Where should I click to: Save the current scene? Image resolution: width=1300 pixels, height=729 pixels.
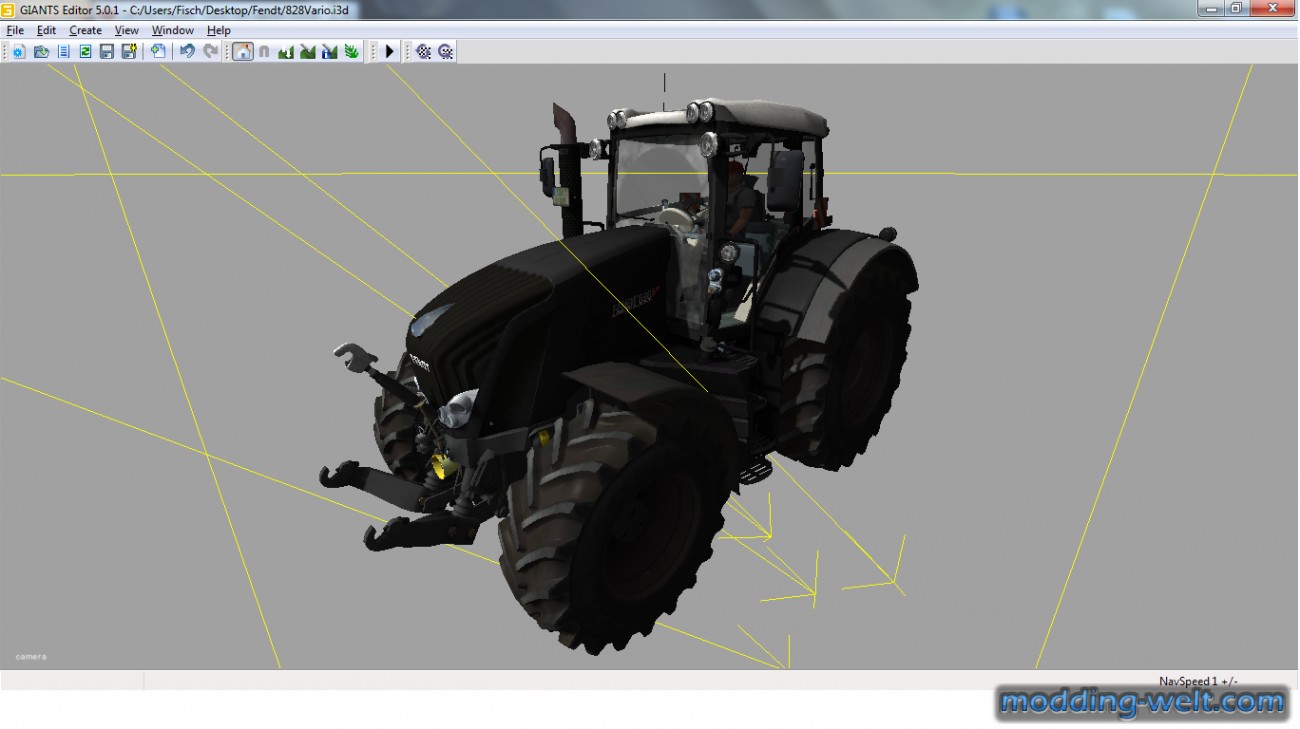click(107, 51)
